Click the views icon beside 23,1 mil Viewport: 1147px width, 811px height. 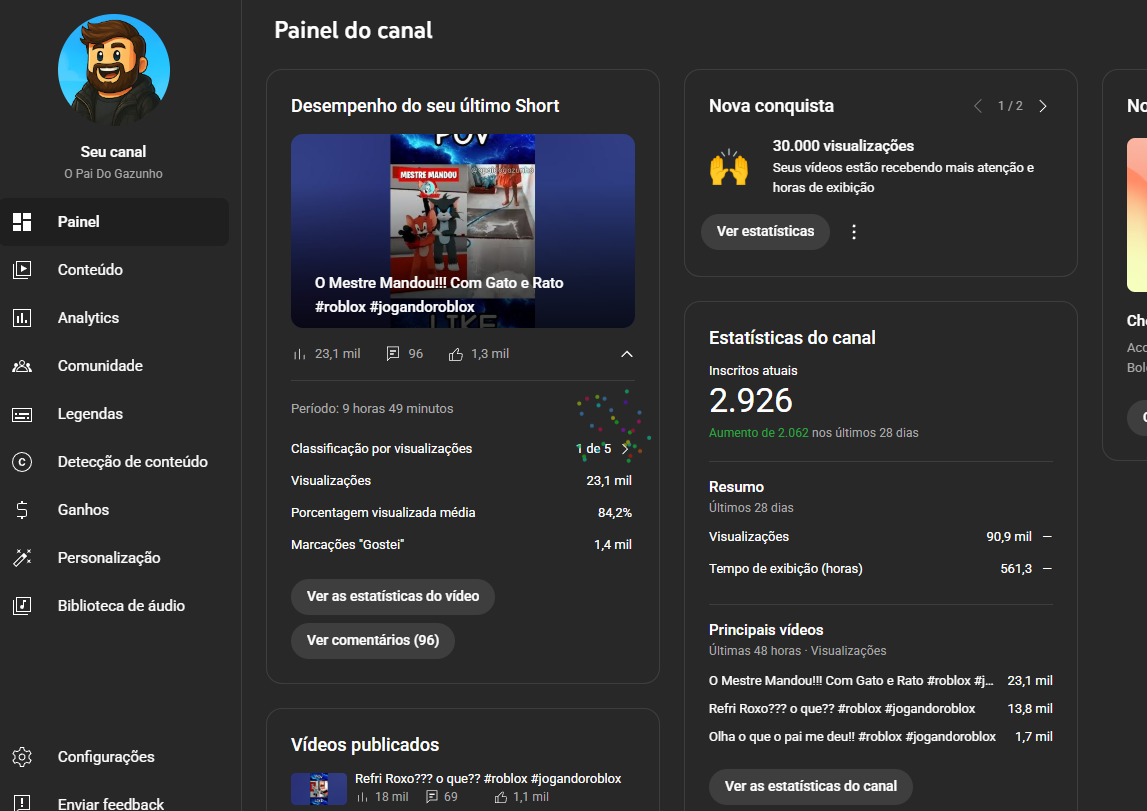[299, 354]
